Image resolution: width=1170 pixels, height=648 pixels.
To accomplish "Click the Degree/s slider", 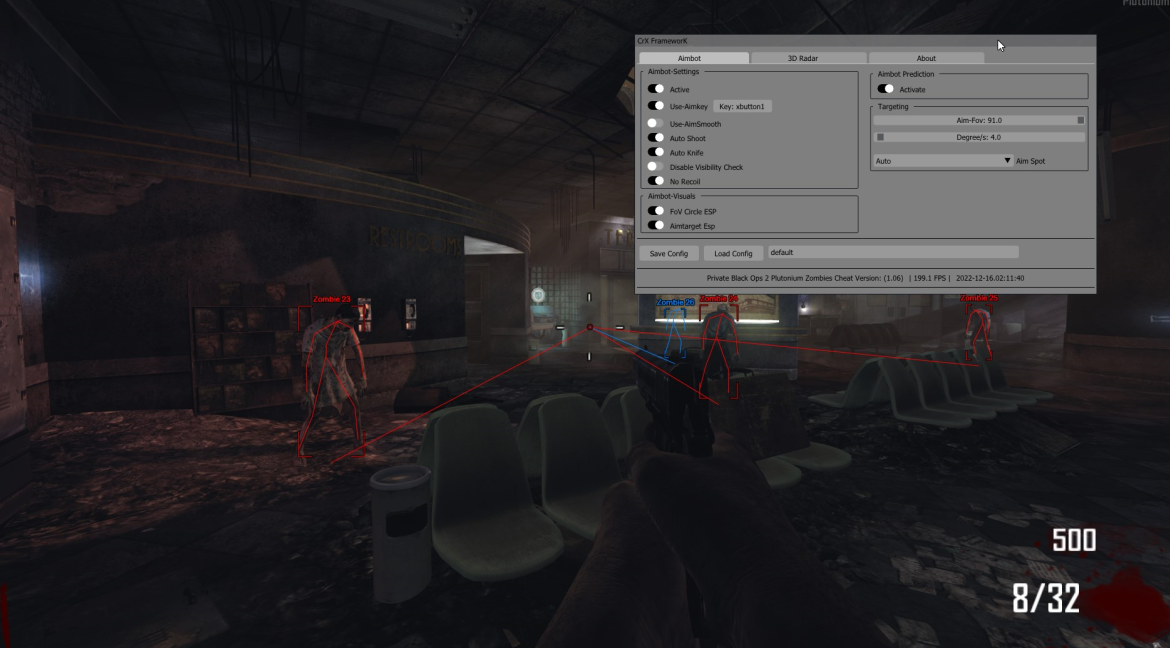I will pos(979,137).
